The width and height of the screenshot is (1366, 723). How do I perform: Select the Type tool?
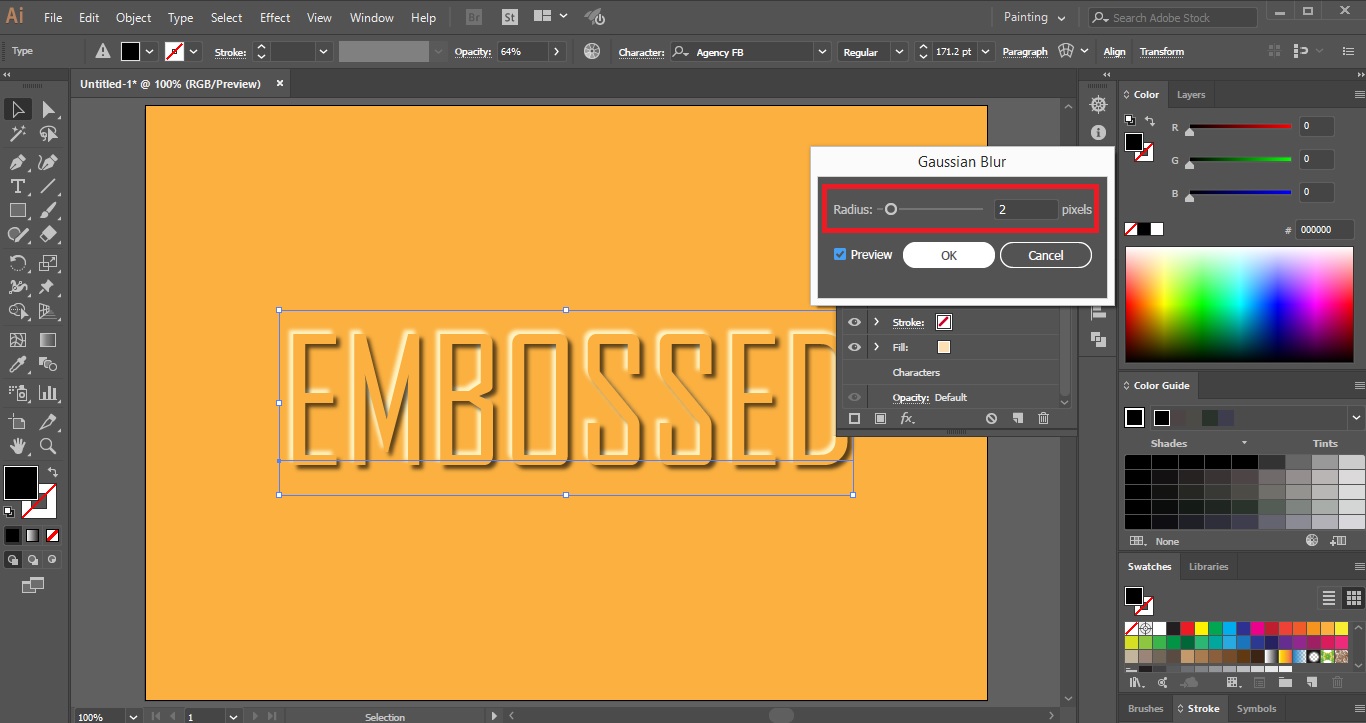(16, 187)
